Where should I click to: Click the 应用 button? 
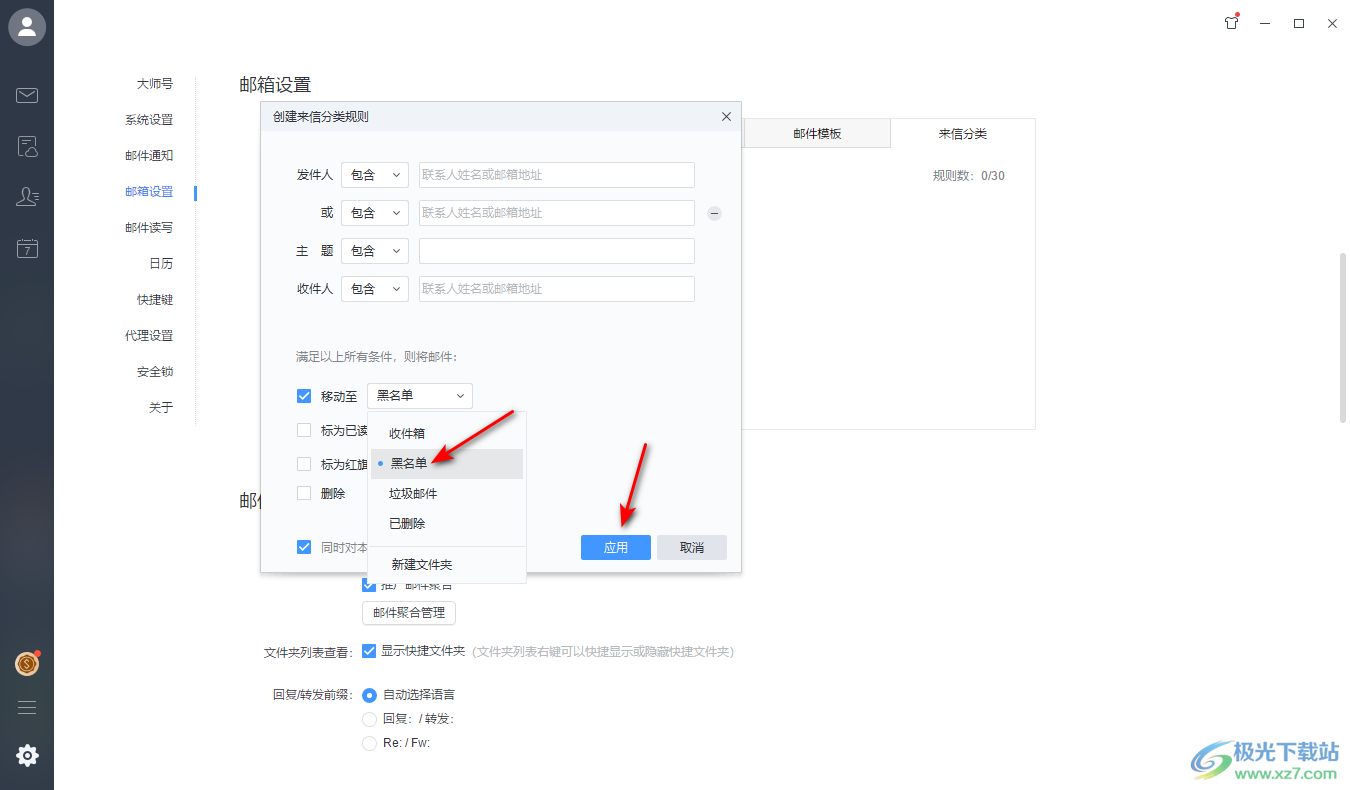[616, 547]
